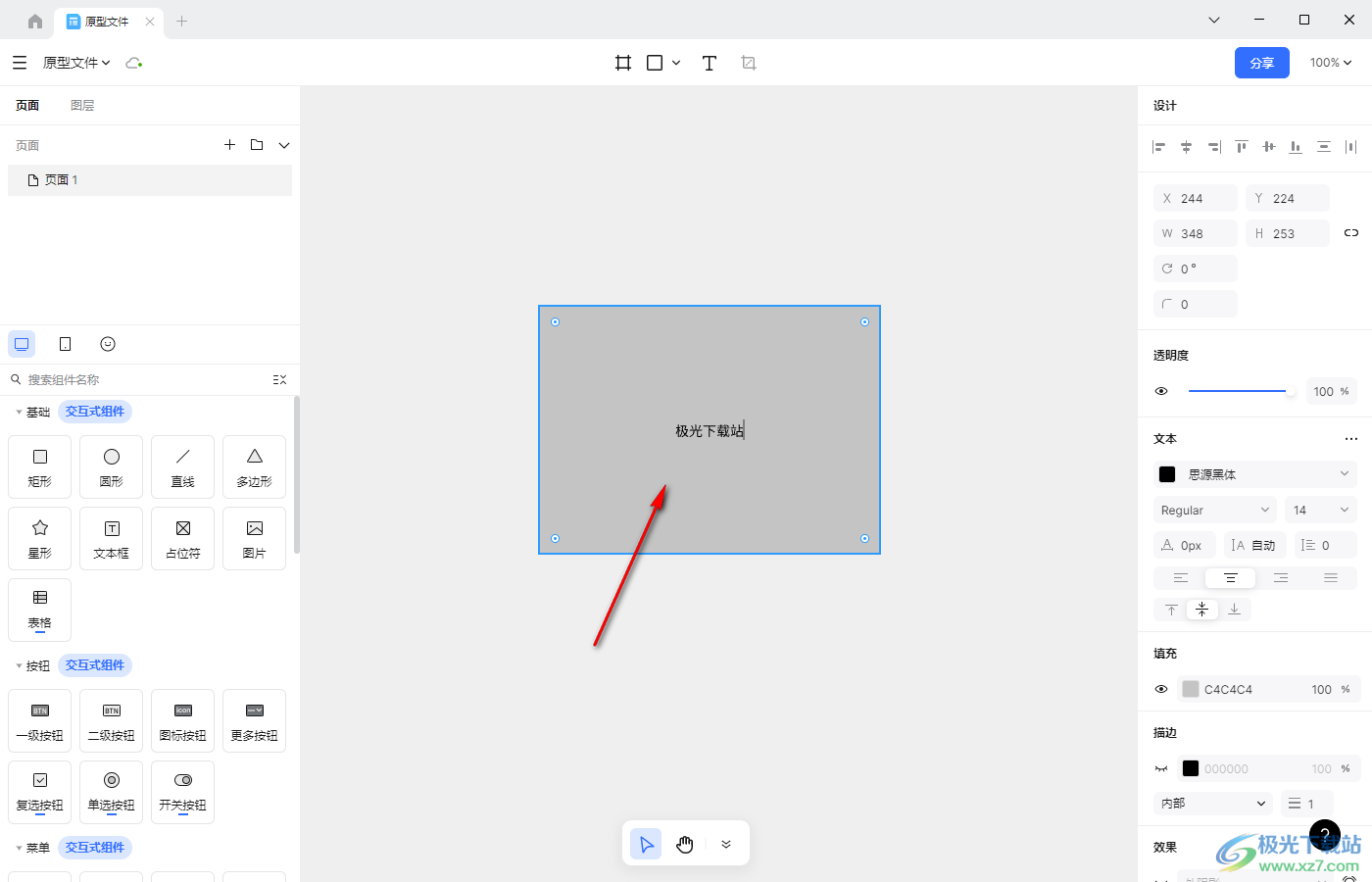Switch to desktop component library
1372x882 pixels.
22,344
